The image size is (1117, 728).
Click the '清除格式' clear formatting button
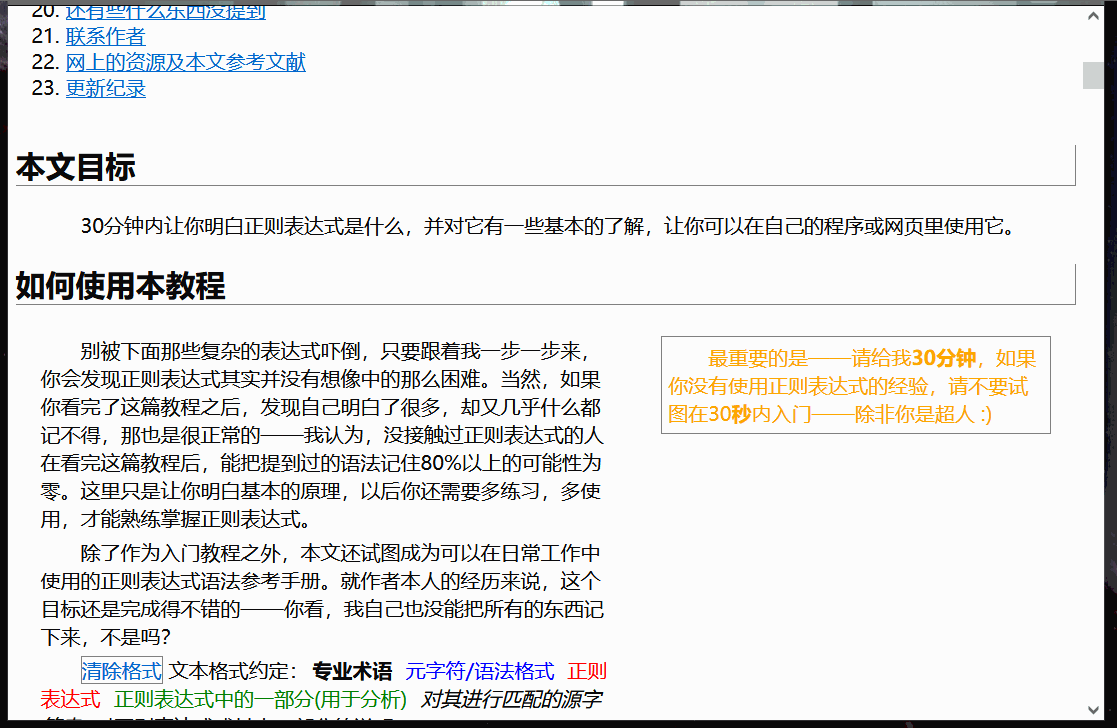120,670
